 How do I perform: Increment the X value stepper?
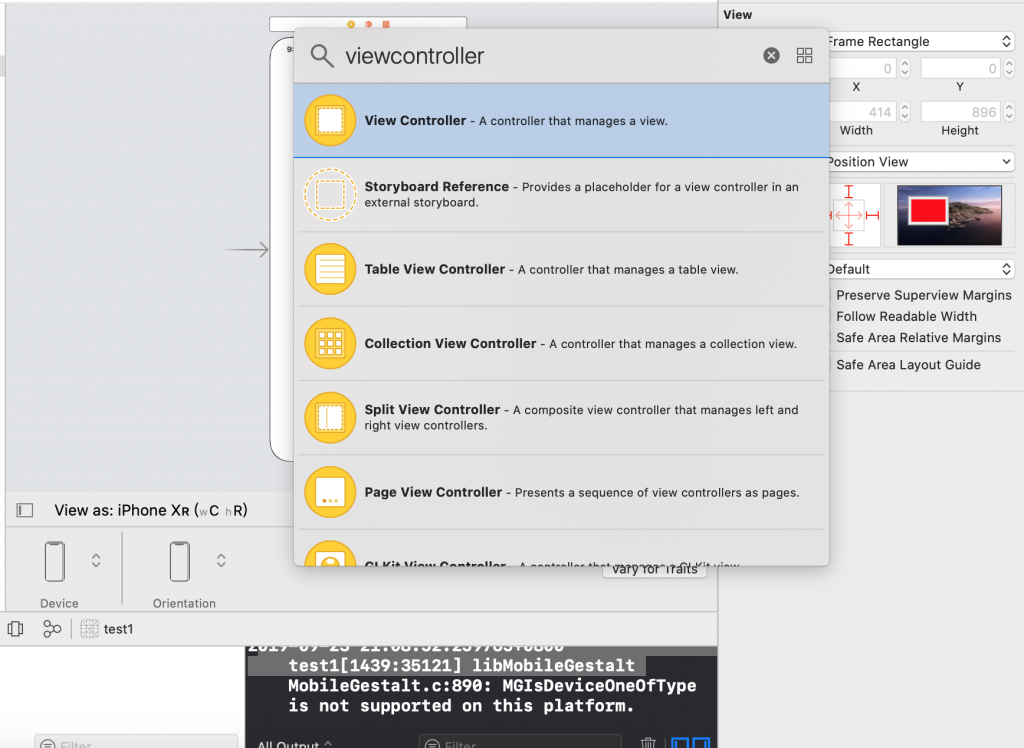(904, 63)
